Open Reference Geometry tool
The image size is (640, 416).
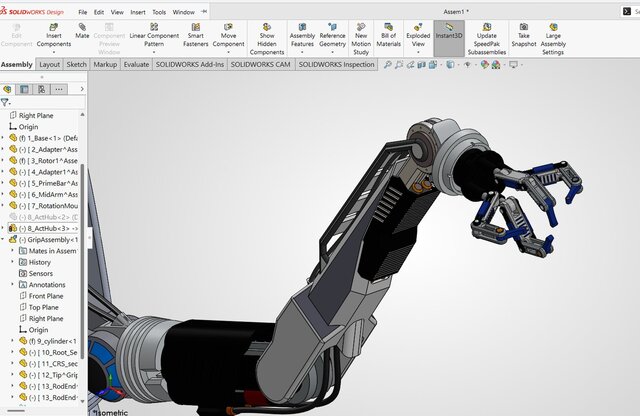332,35
